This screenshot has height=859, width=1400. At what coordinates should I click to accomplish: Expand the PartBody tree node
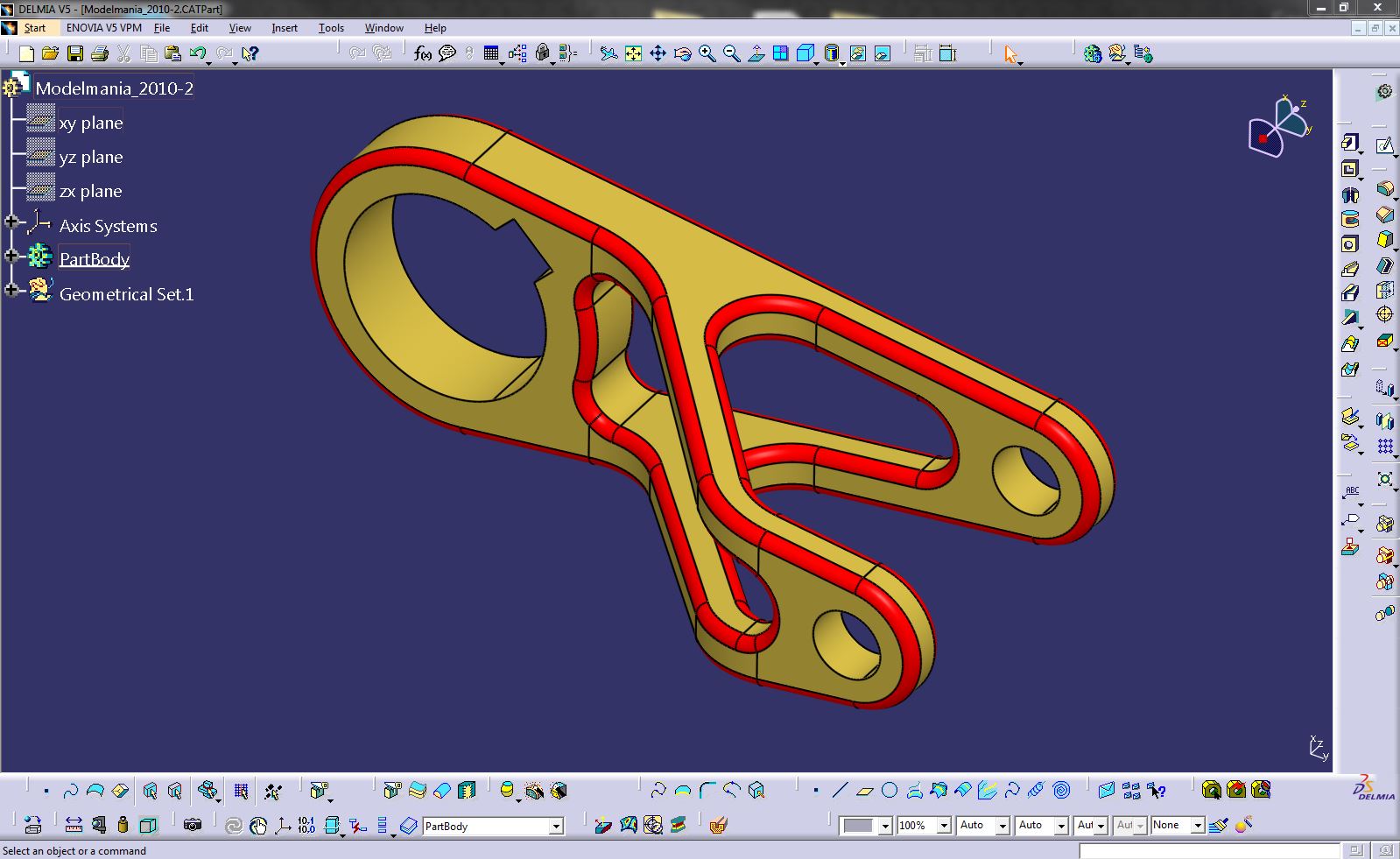(x=11, y=256)
